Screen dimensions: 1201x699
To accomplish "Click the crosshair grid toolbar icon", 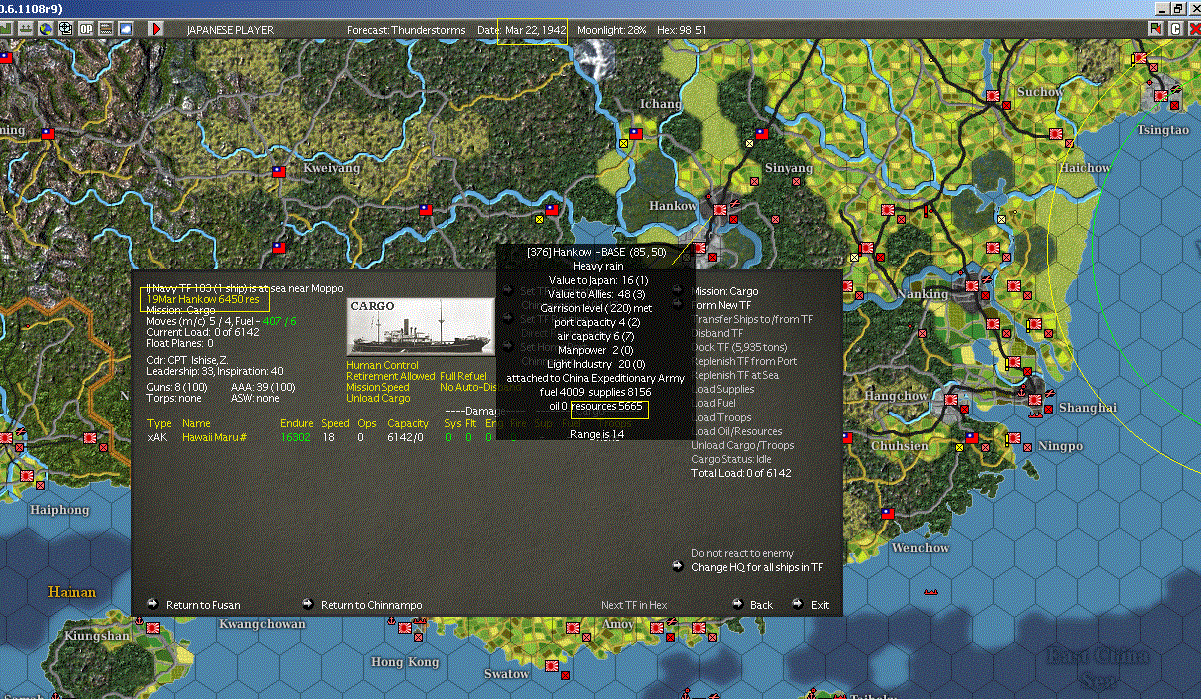I will 65,29.
